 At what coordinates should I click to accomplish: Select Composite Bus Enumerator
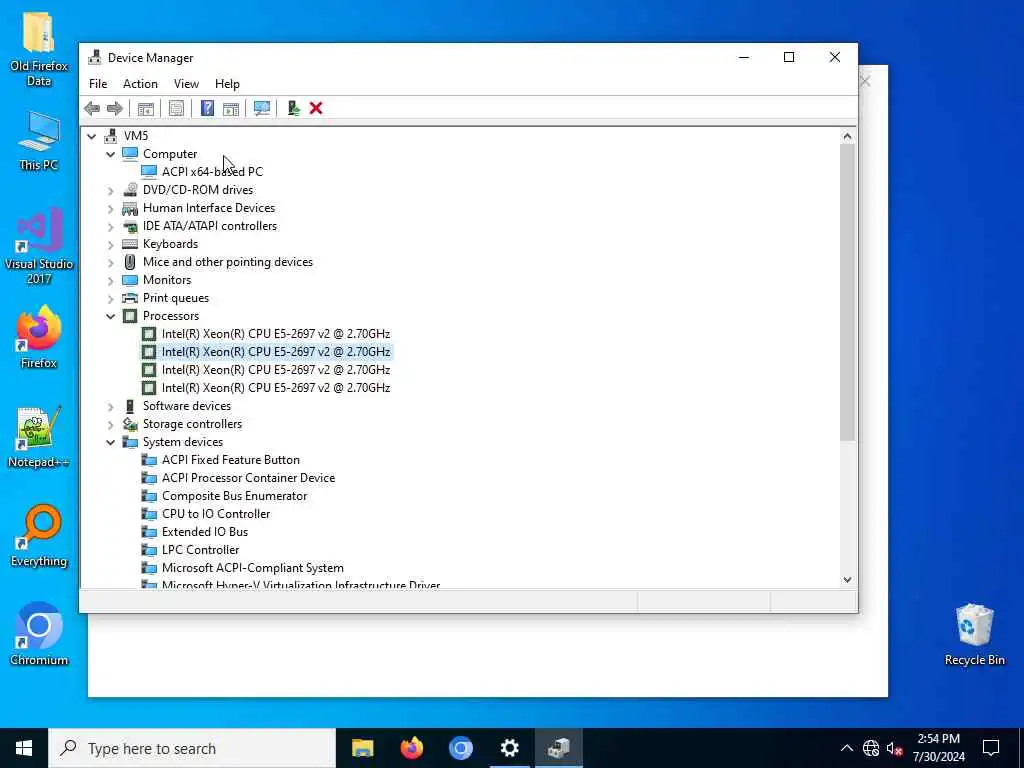tap(234, 496)
